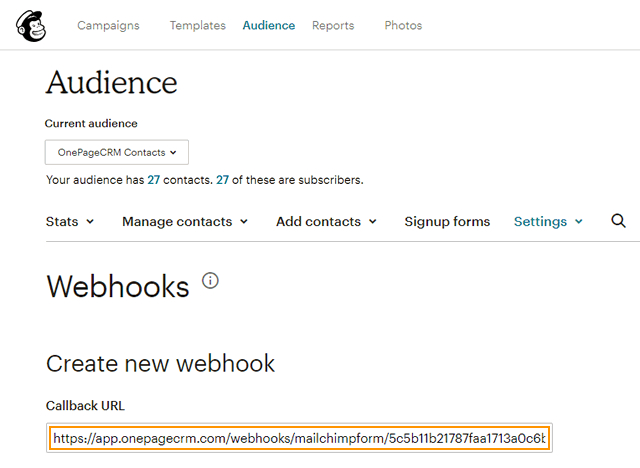
Task: Expand the Manage contacts menu
Action: click(x=185, y=222)
